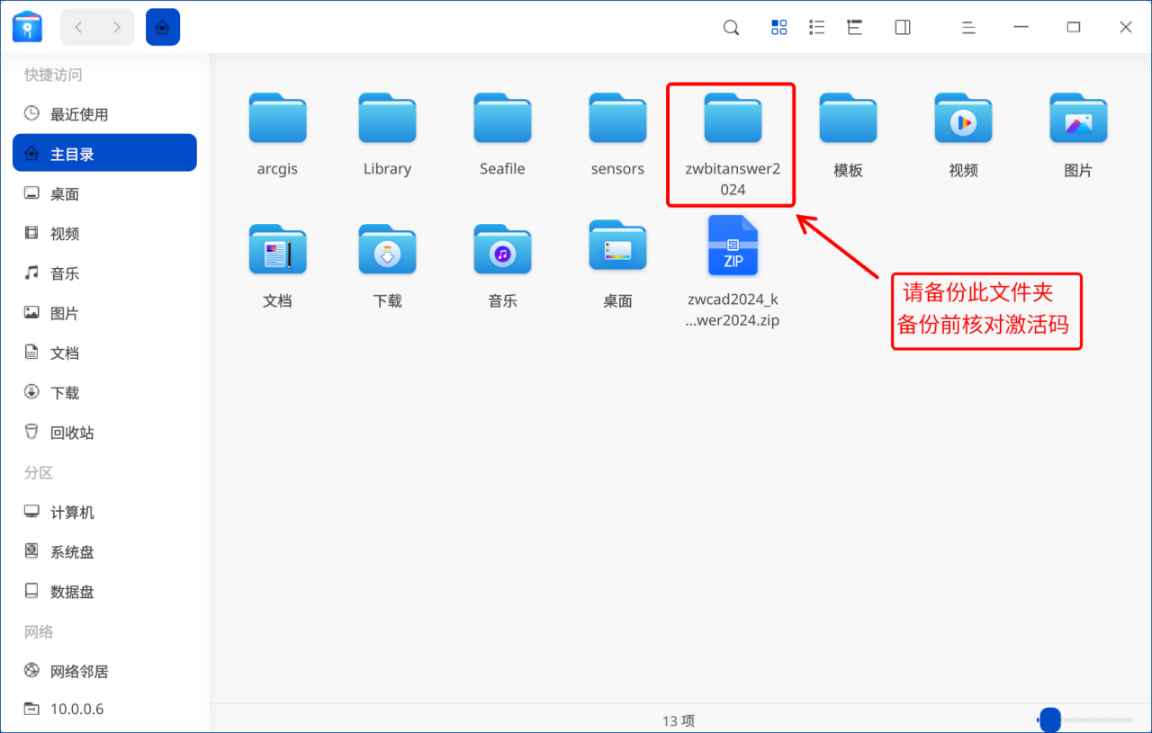Viewport: 1152px width, 733px height.
Task: Open the hamburger main menu
Action: tap(968, 28)
